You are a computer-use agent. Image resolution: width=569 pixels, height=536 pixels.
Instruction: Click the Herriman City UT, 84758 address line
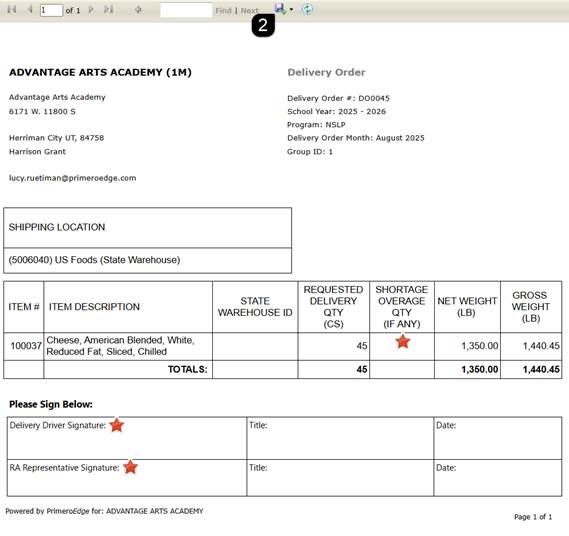point(57,138)
